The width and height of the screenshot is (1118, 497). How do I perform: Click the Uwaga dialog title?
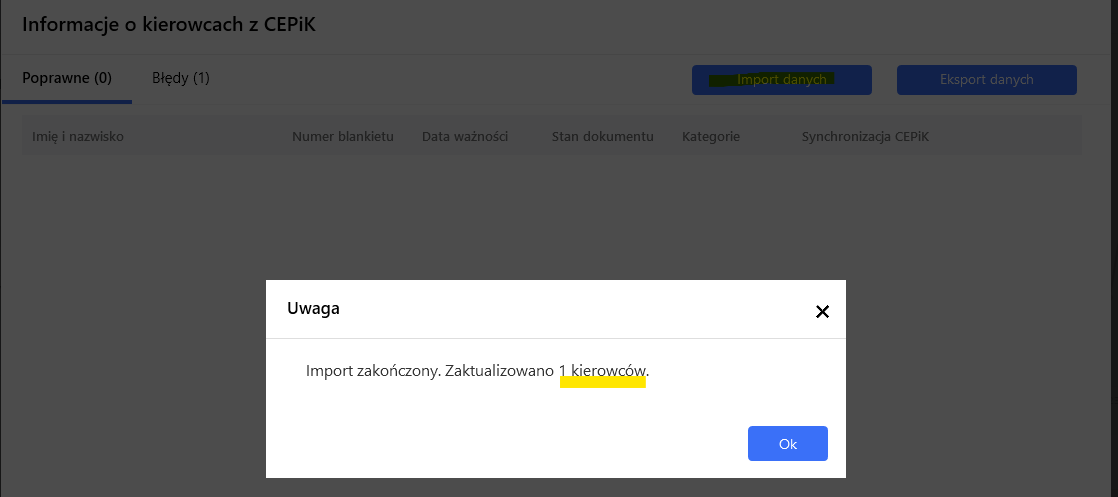[313, 309]
